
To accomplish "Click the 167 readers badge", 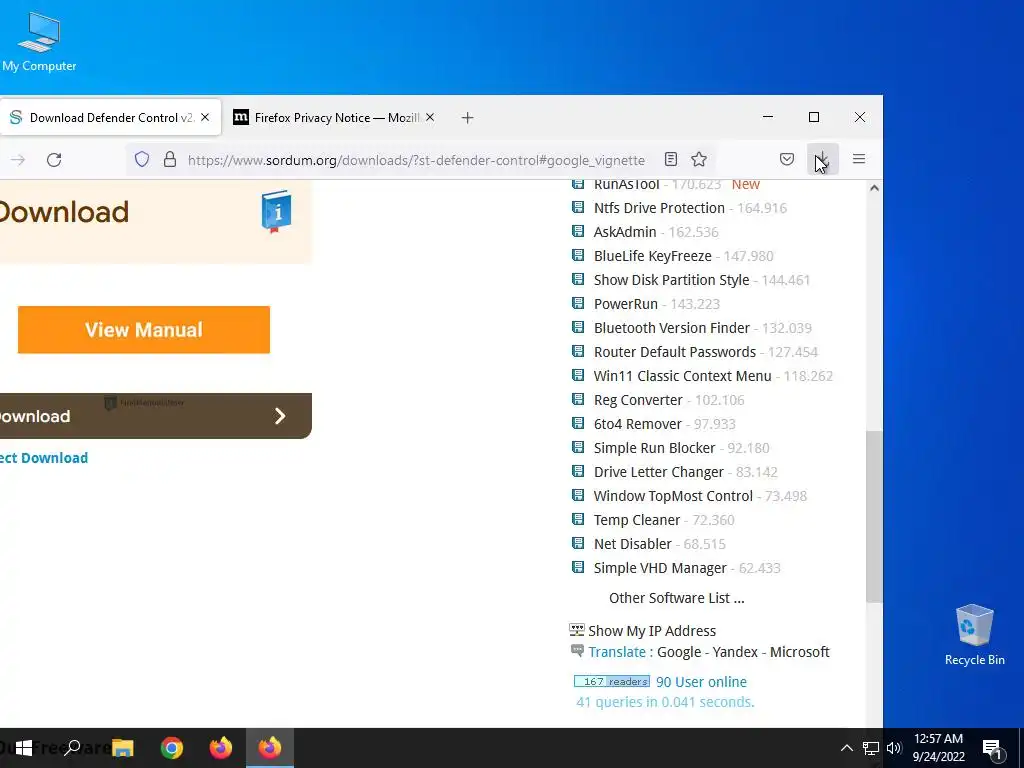I will pyautogui.click(x=612, y=682).
